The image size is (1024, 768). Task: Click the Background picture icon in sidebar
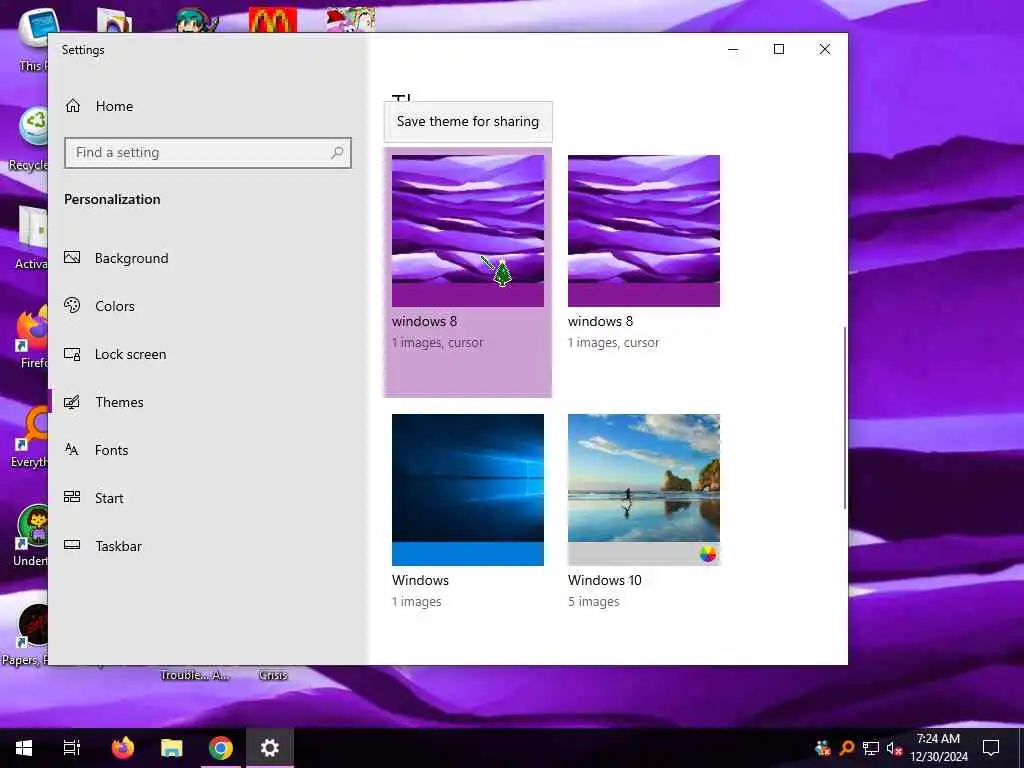[x=72, y=257]
